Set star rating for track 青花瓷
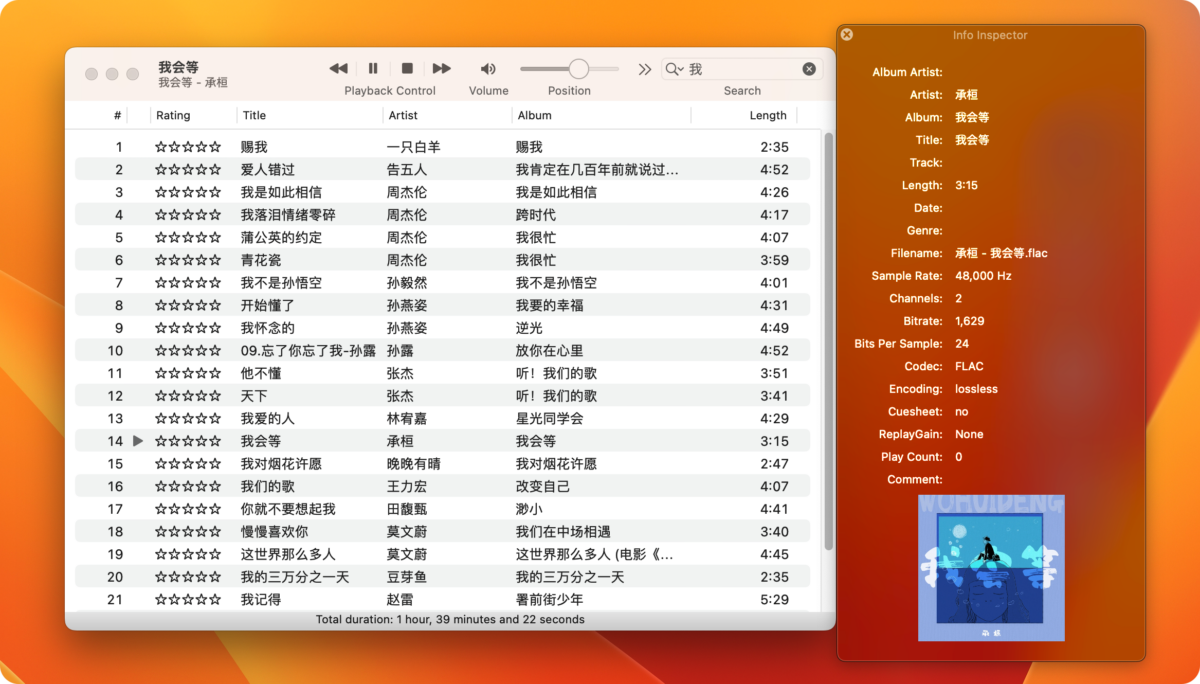This screenshot has height=684, width=1200. (x=188, y=260)
